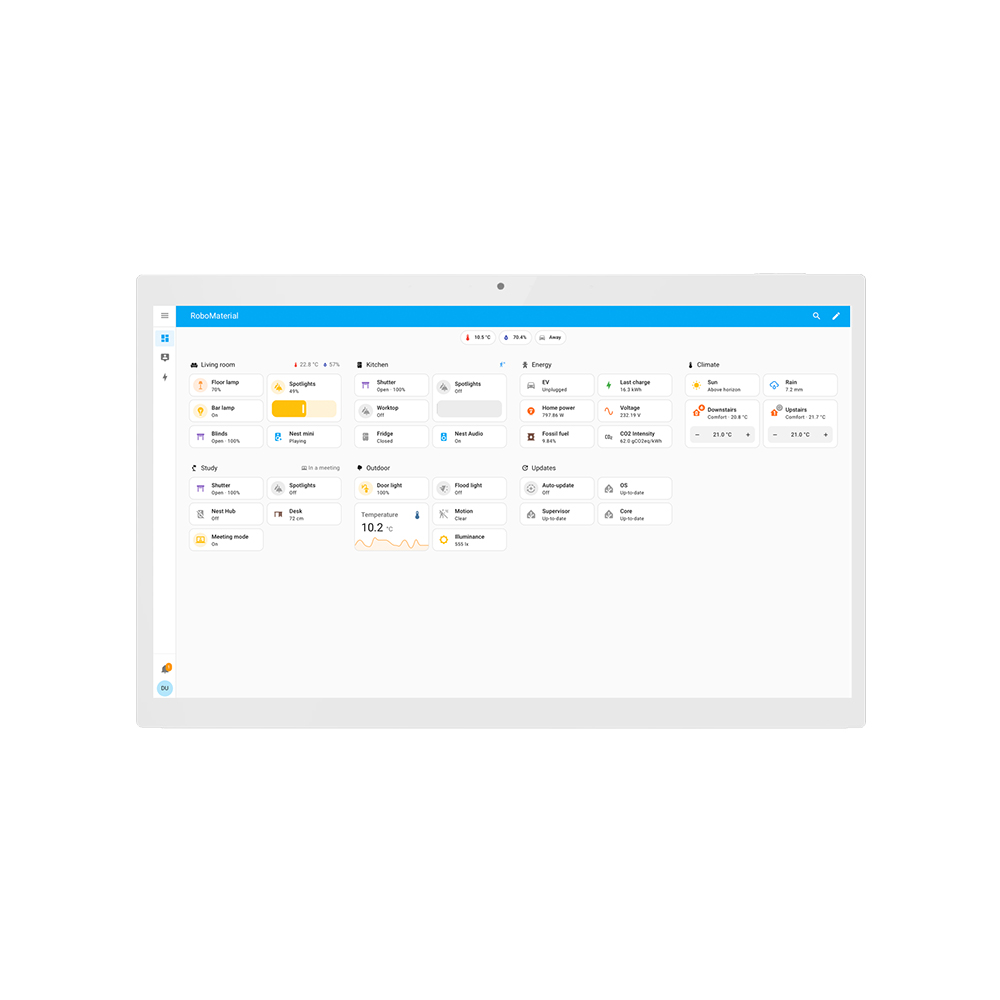Open the CO2 intensity card

tap(635, 437)
